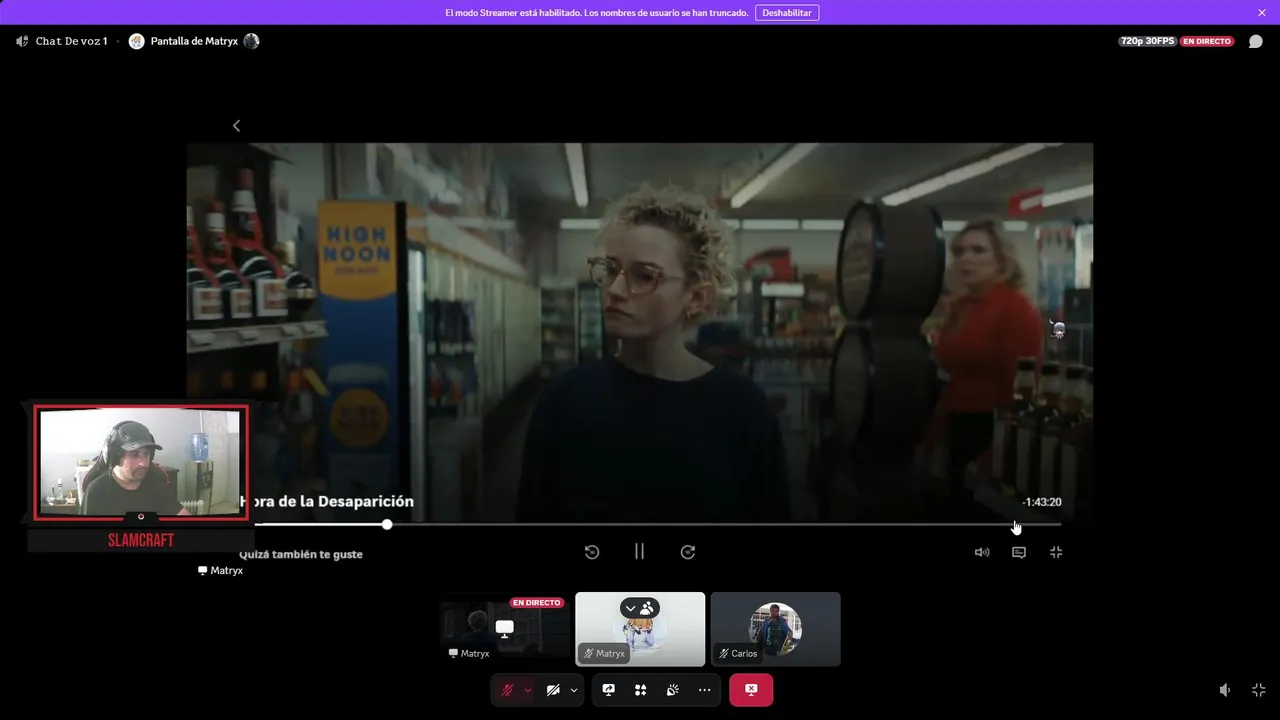Viewport: 1280px width, 720px height.
Task: Select Matryx live stream thumbnail
Action: point(505,629)
